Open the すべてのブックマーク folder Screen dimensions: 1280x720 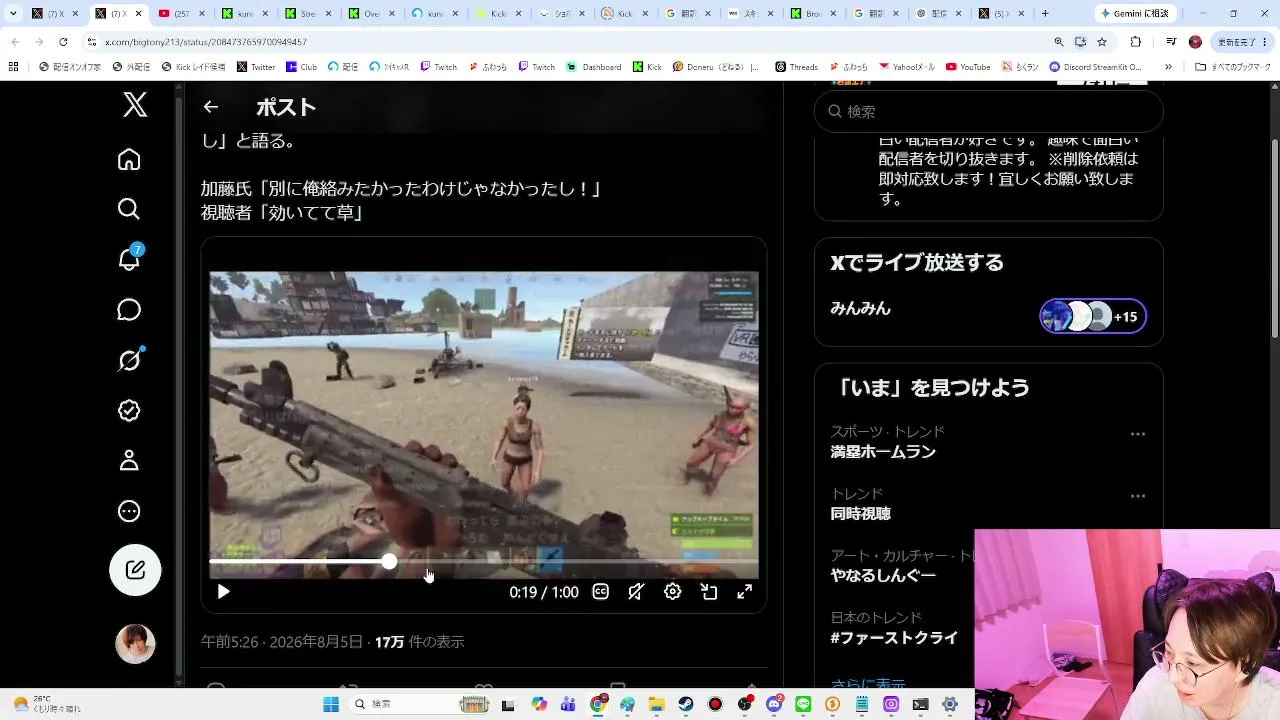(1231, 67)
